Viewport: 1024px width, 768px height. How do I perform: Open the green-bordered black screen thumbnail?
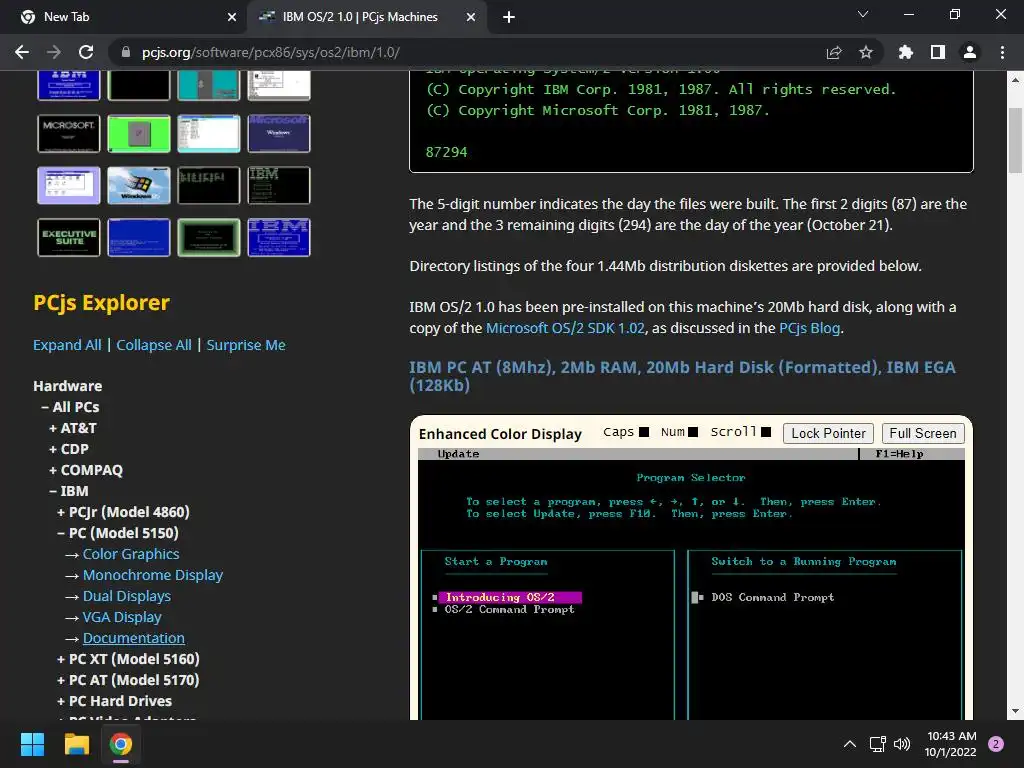[x=209, y=238]
